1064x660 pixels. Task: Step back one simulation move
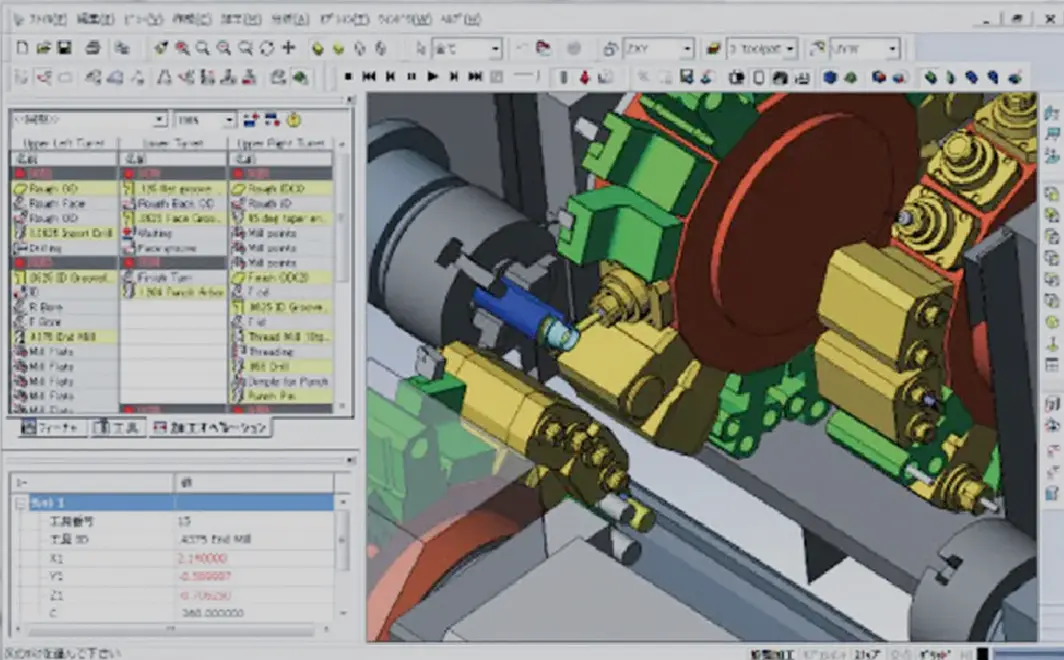click(x=390, y=77)
